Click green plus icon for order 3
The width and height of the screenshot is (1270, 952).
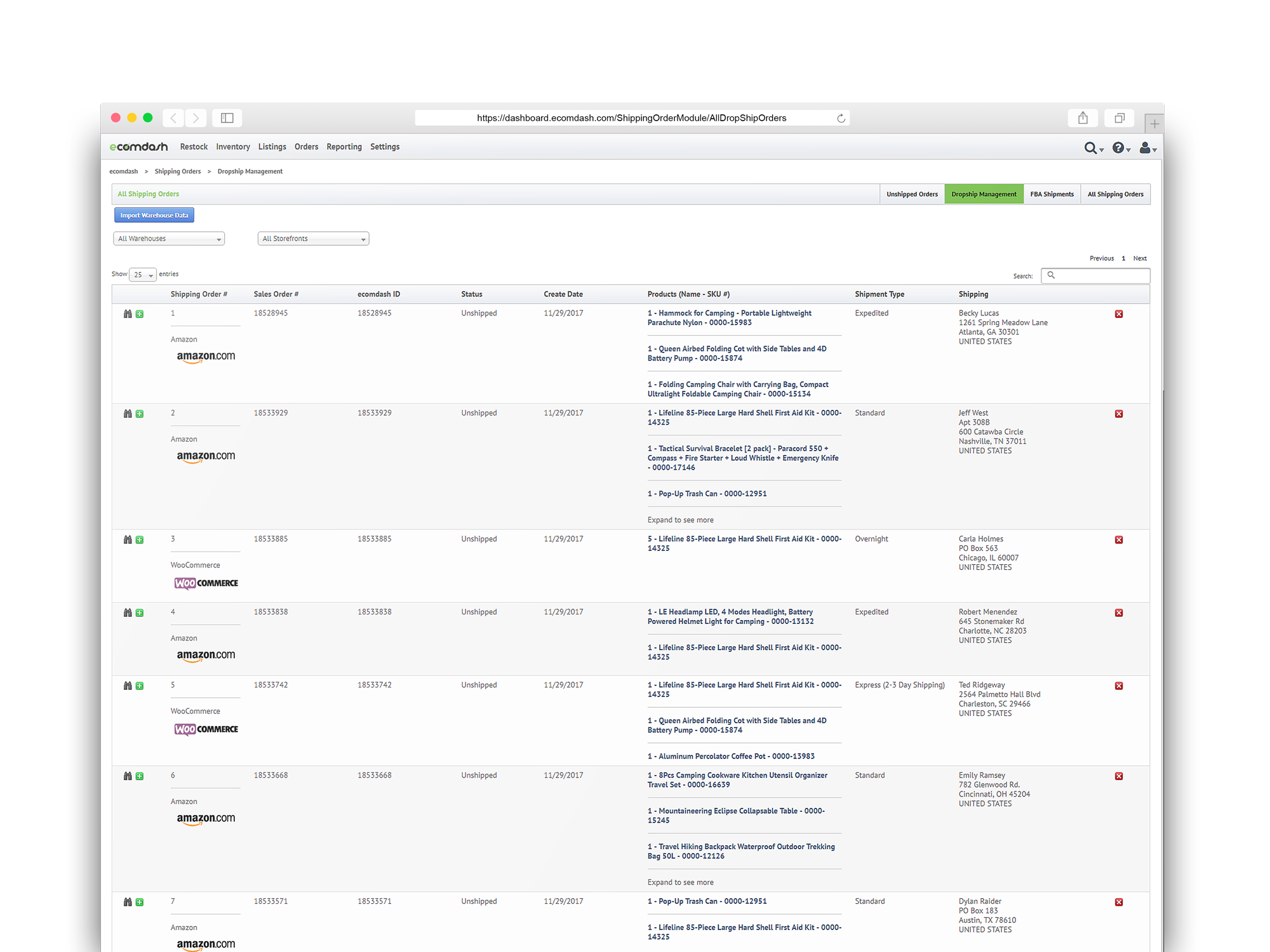pos(140,540)
